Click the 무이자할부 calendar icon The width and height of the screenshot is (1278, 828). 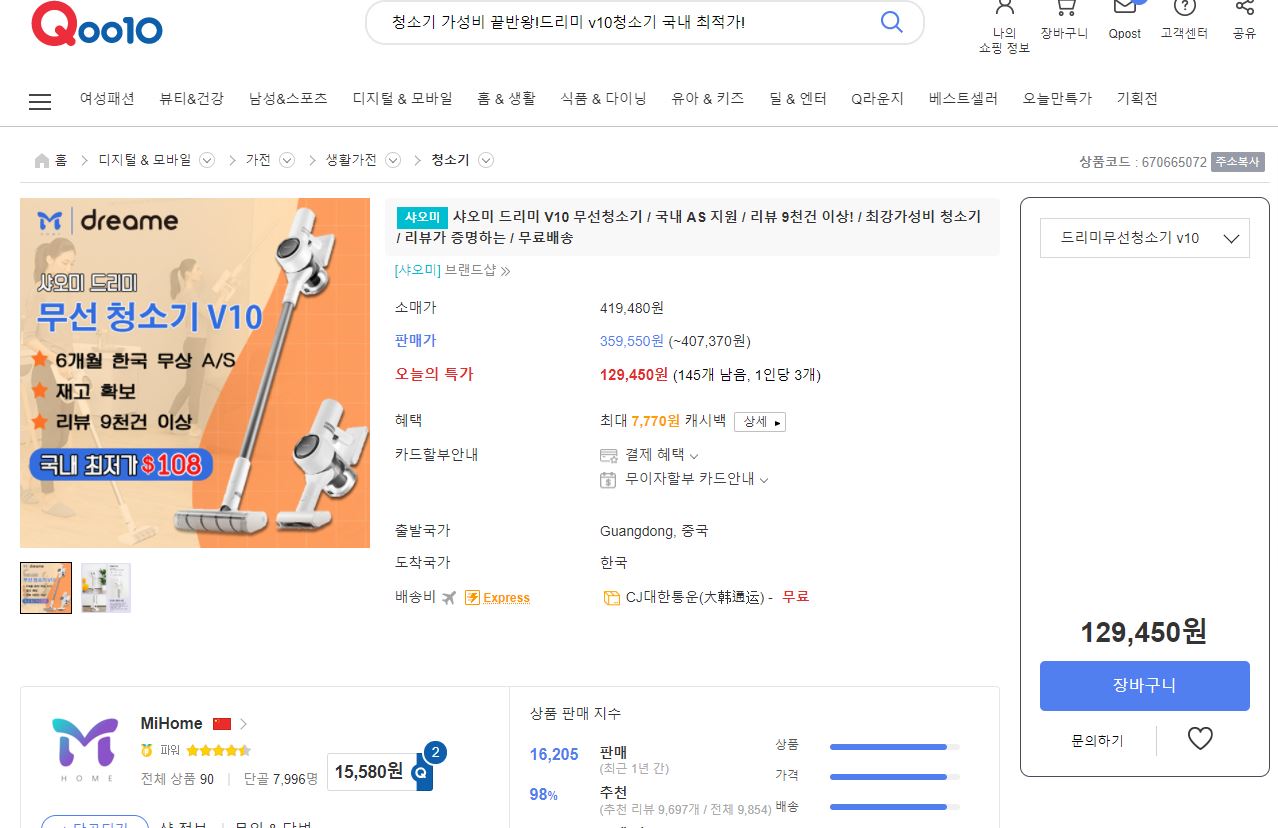click(608, 480)
